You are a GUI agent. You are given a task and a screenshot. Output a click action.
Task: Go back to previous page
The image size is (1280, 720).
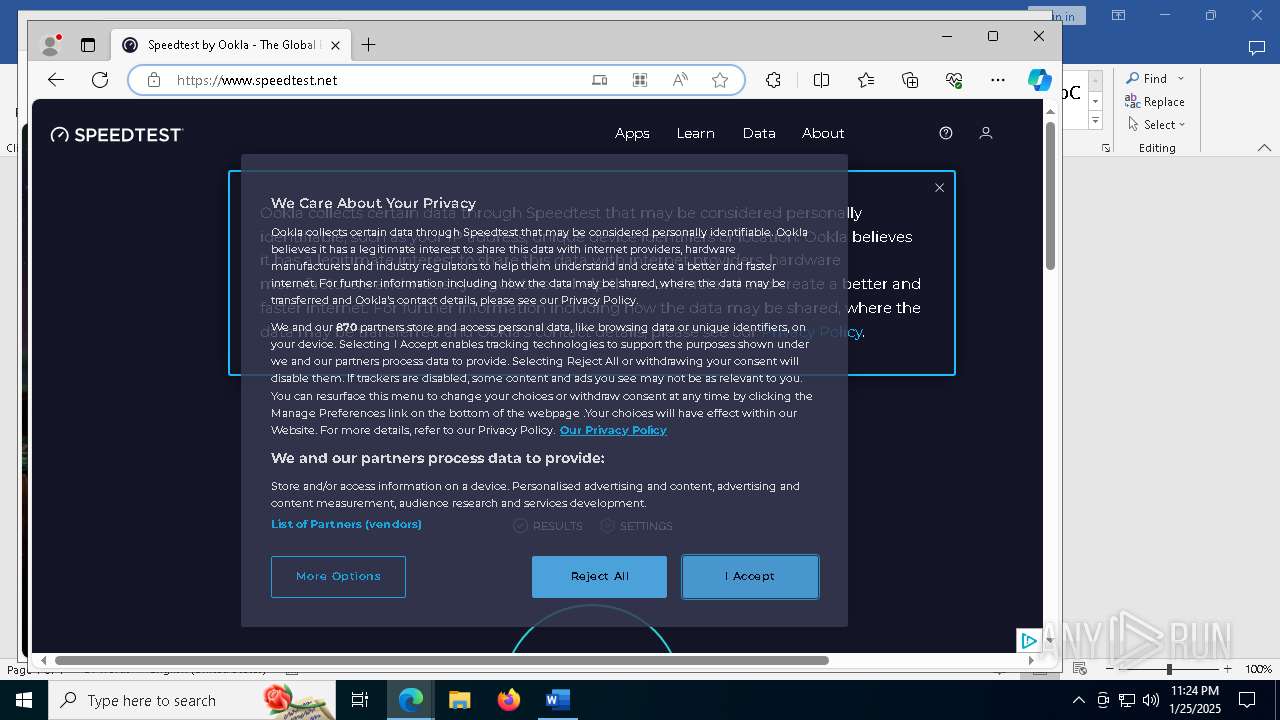(x=56, y=80)
